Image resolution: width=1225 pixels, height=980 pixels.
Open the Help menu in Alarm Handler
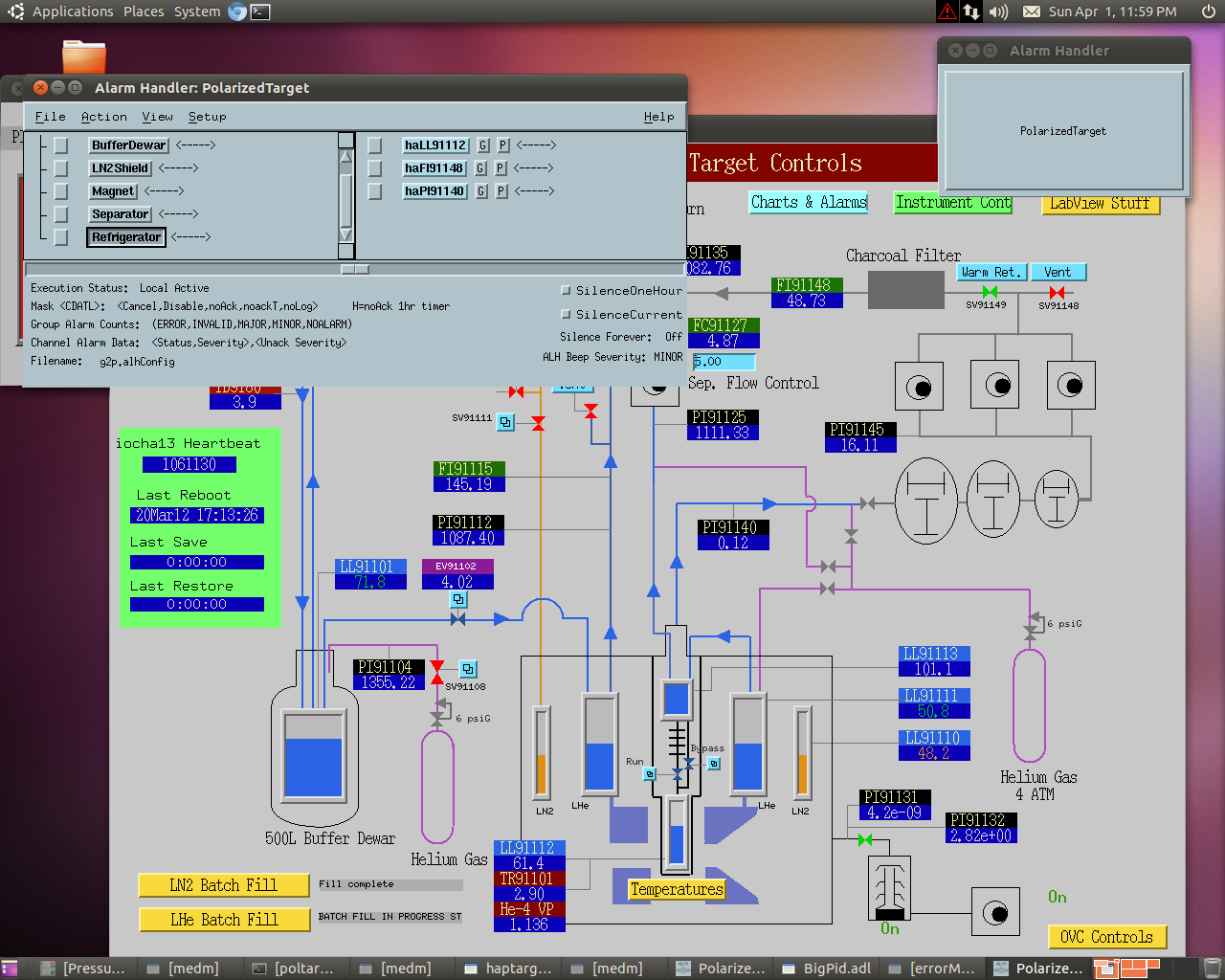[659, 117]
